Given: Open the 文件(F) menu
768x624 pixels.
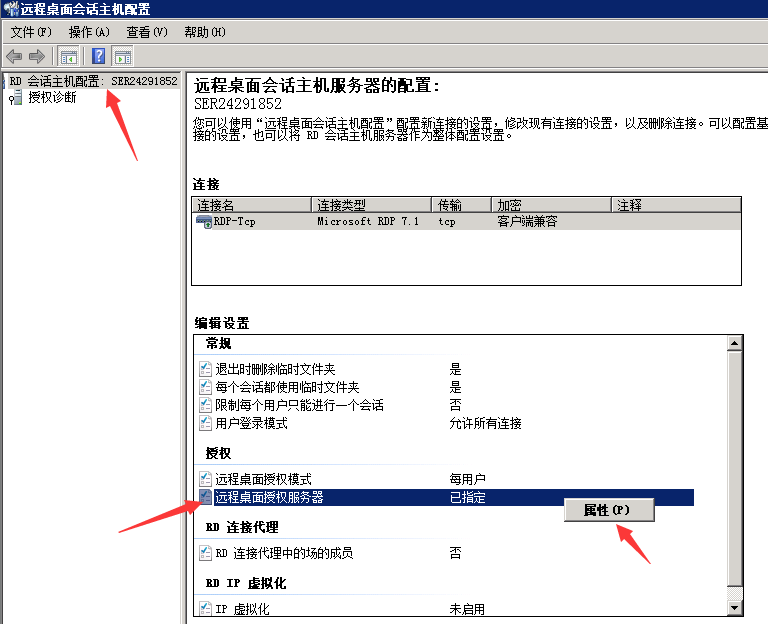Looking at the screenshot, I should pyautogui.click(x=30, y=32).
